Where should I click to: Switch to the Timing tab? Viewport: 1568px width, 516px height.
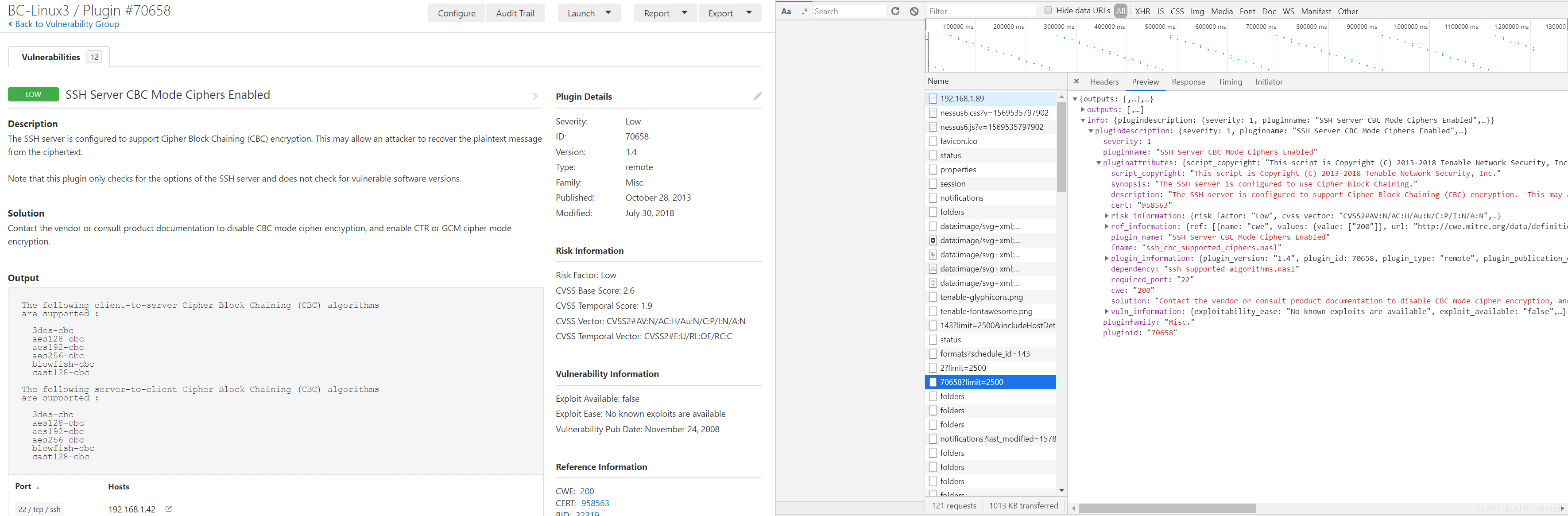(1230, 82)
